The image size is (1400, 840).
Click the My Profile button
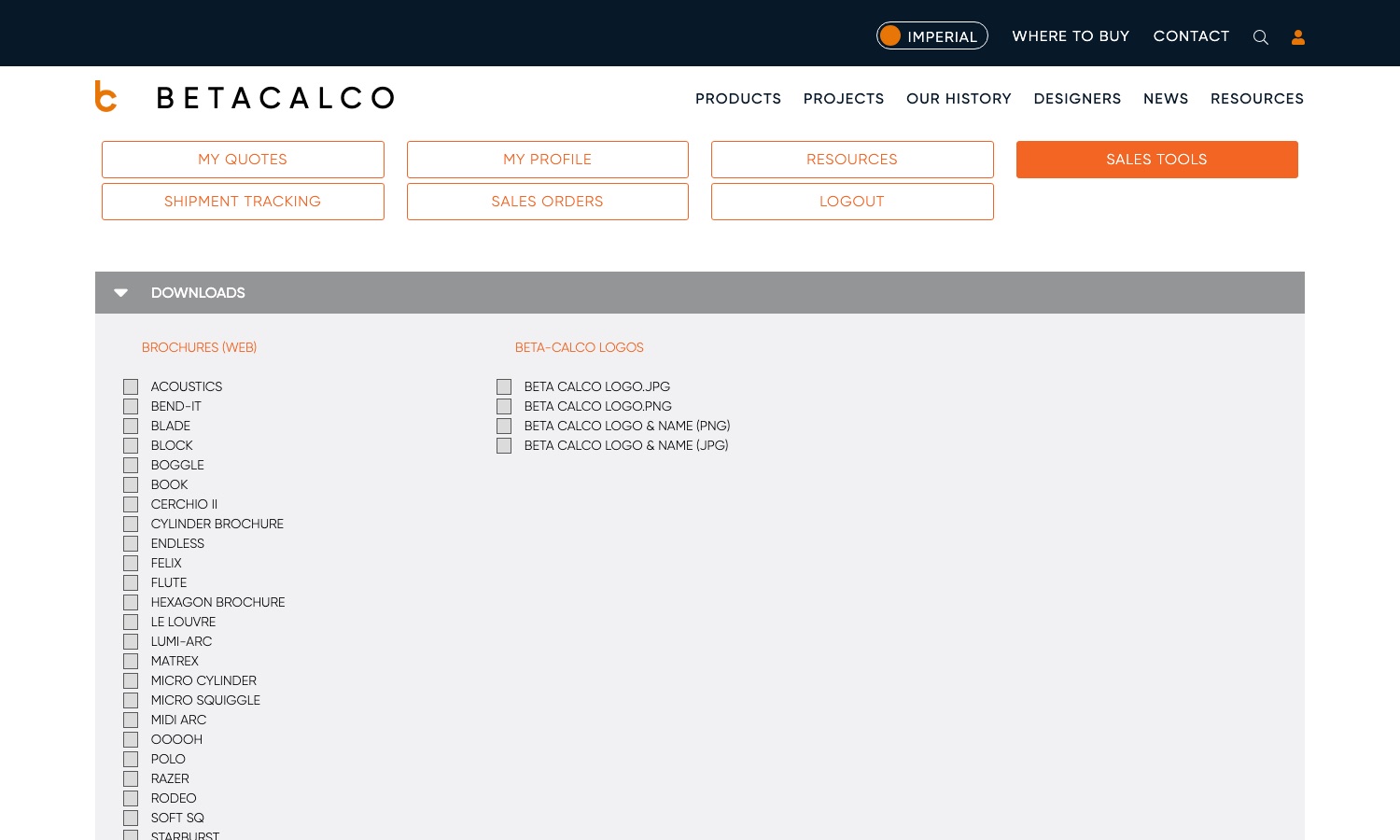click(x=548, y=160)
